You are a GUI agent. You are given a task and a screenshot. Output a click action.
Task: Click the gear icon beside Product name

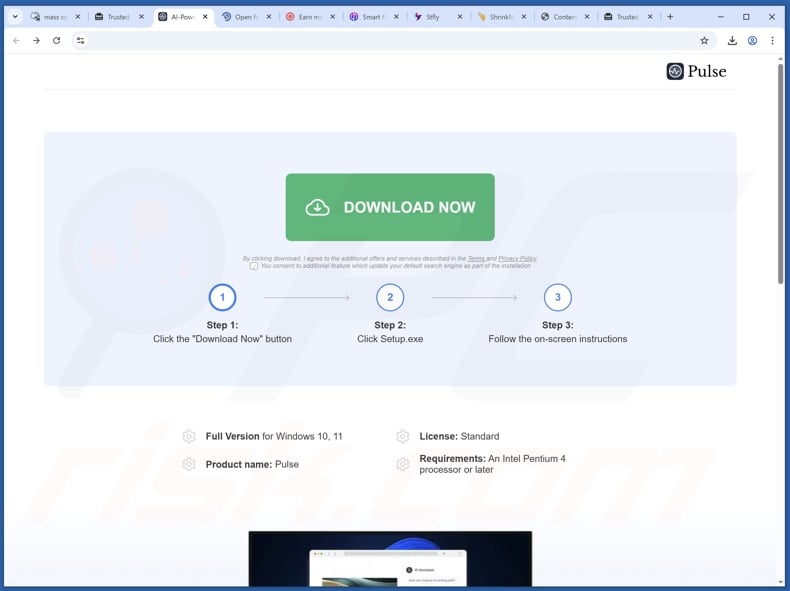[x=189, y=464]
